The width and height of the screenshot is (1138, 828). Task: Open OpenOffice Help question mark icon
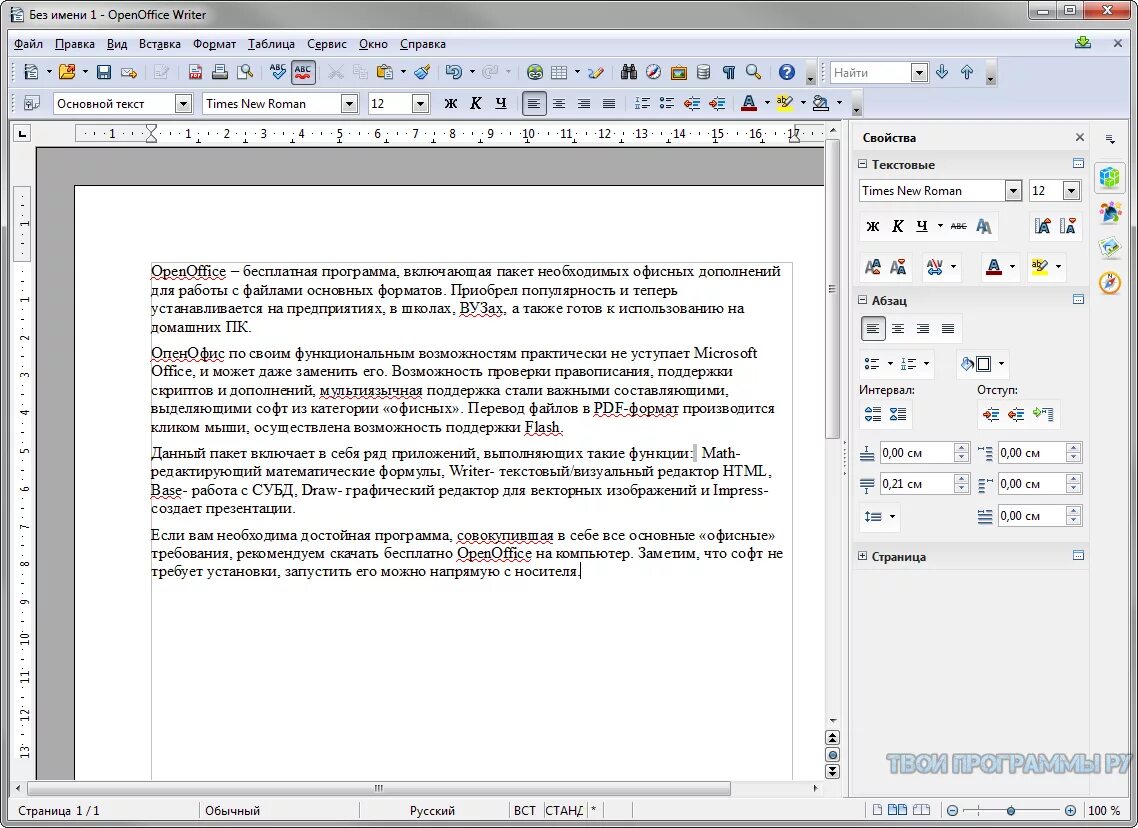(x=787, y=72)
